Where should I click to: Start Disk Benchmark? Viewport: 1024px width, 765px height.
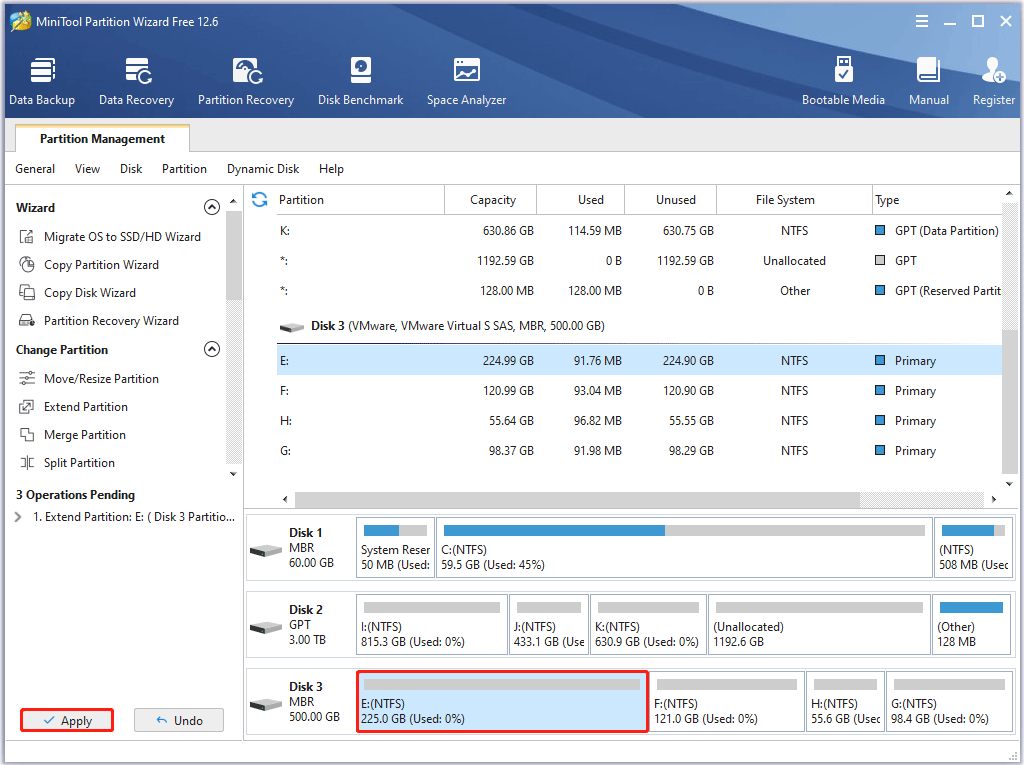360,81
